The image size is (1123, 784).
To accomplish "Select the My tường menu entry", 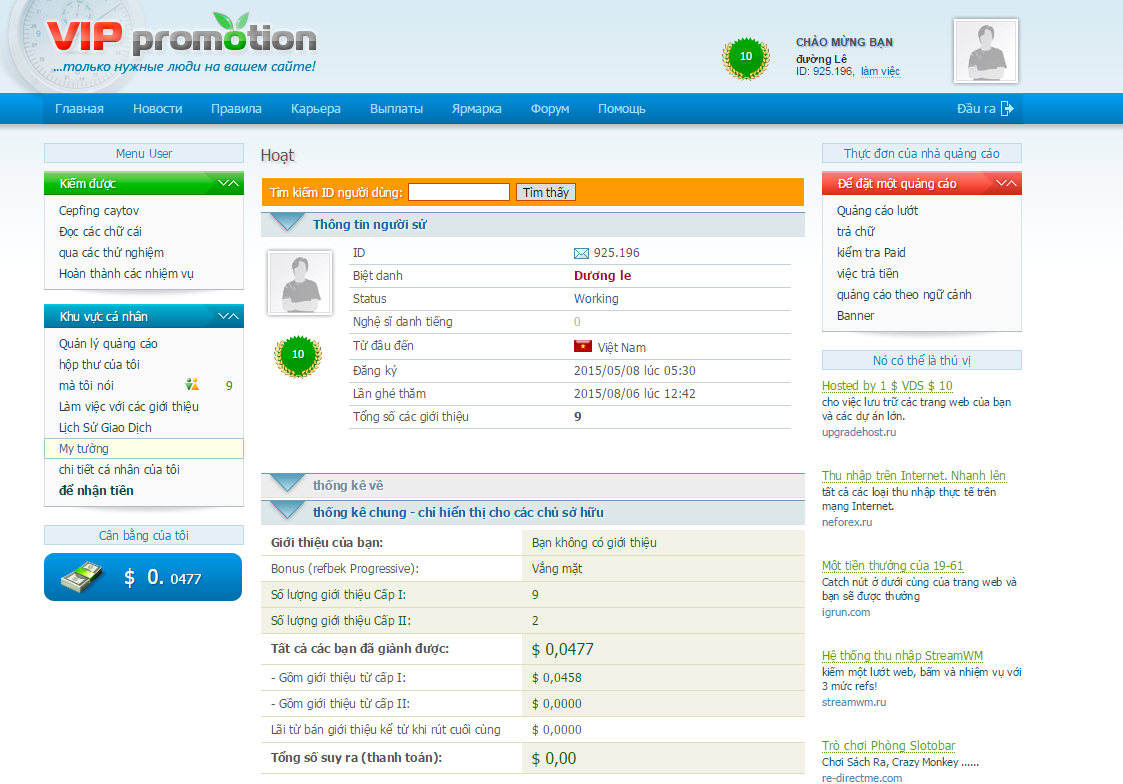I will pos(144,448).
